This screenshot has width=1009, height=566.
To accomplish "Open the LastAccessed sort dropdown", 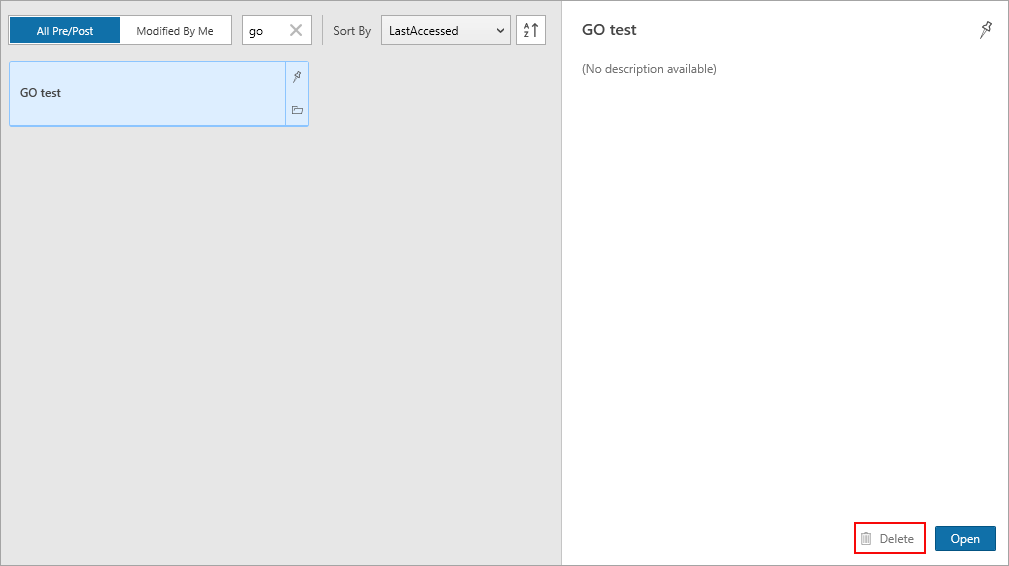I will pos(446,30).
